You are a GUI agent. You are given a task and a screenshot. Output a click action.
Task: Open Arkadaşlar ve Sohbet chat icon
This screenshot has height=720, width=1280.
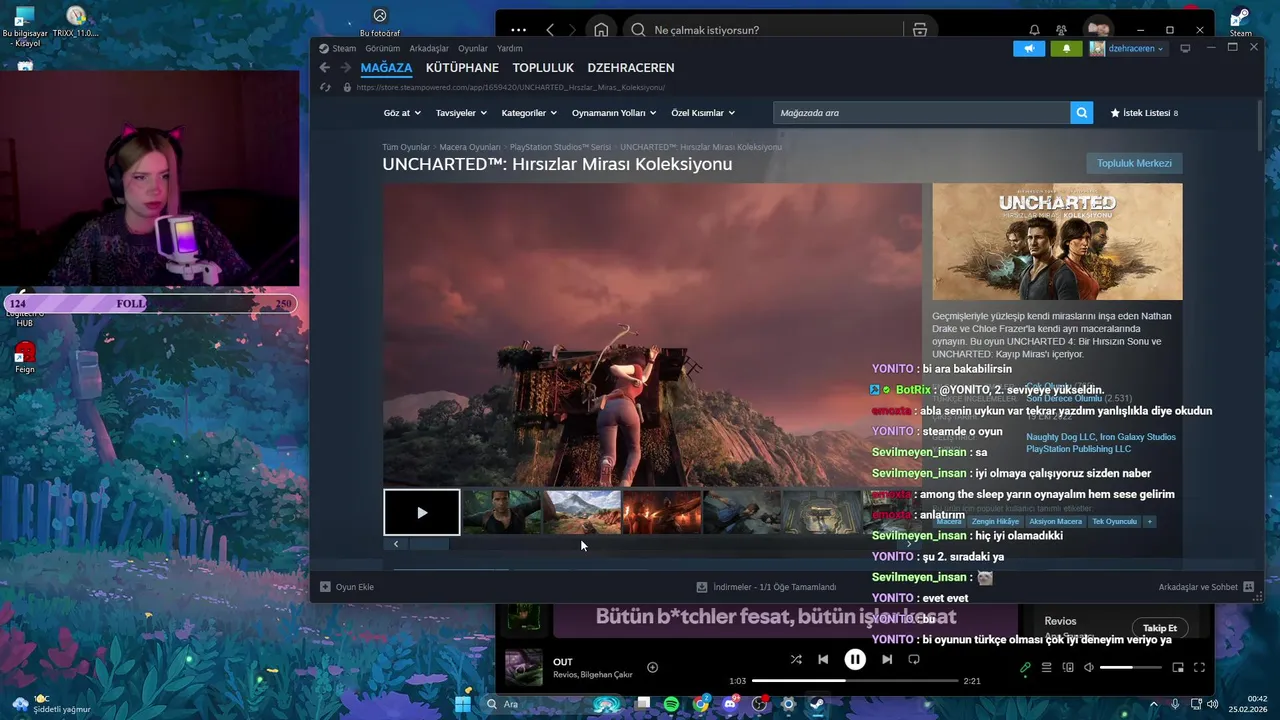pyautogui.click(x=1248, y=587)
